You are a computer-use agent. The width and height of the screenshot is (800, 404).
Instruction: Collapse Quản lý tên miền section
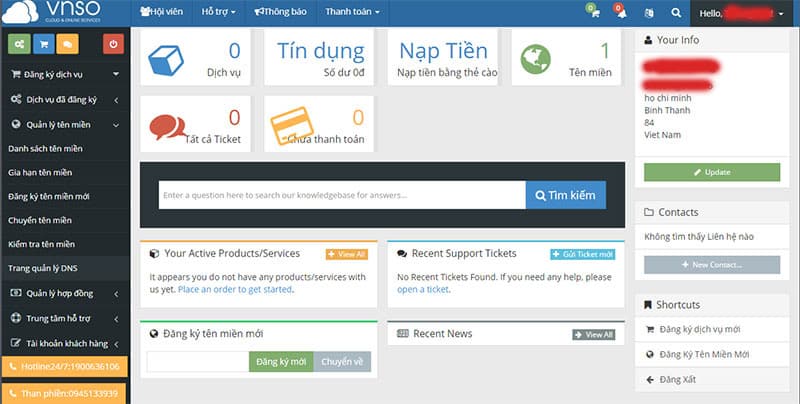click(65, 124)
